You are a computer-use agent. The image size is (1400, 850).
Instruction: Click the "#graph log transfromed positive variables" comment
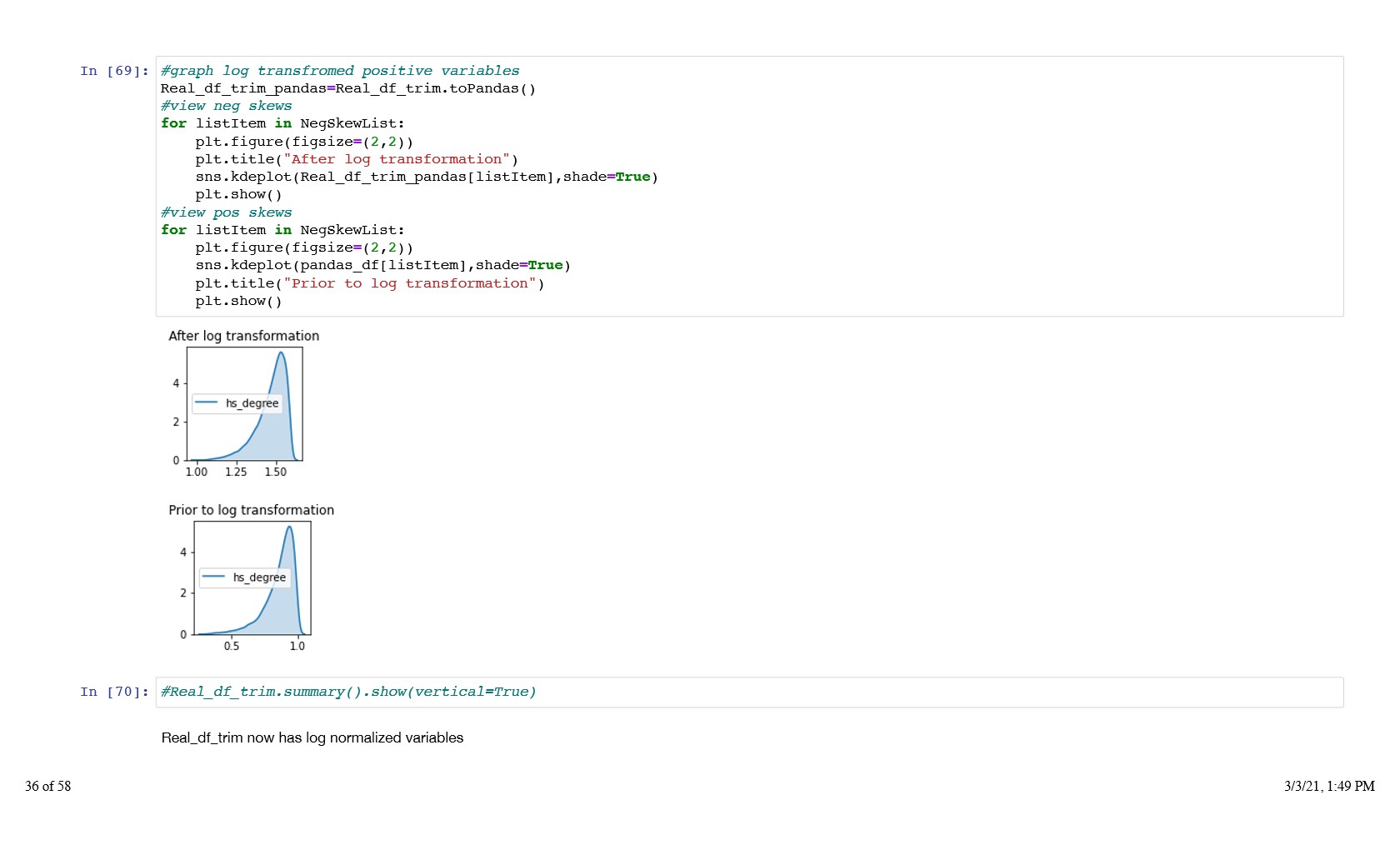(x=340, y=72)
